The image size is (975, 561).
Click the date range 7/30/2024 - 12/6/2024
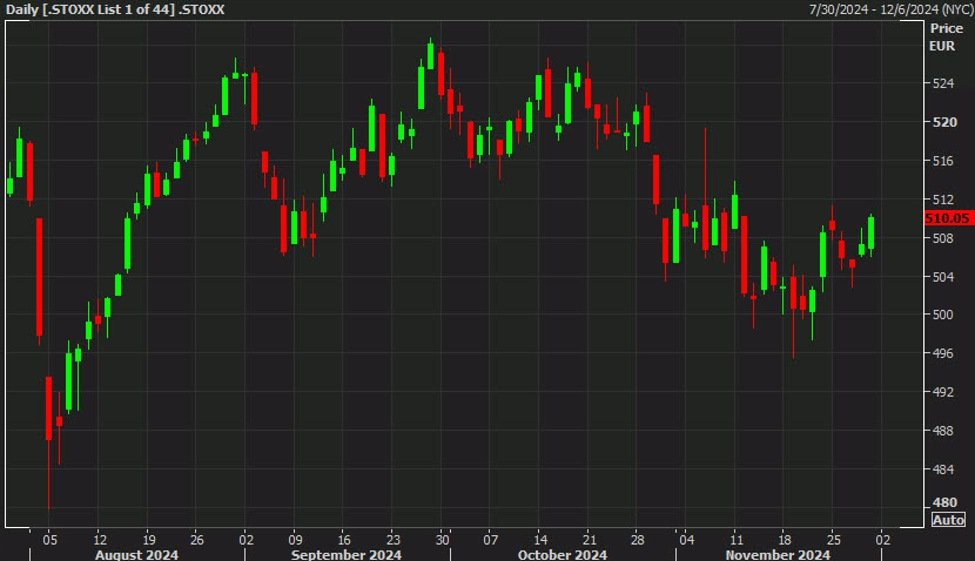(891, 9)
